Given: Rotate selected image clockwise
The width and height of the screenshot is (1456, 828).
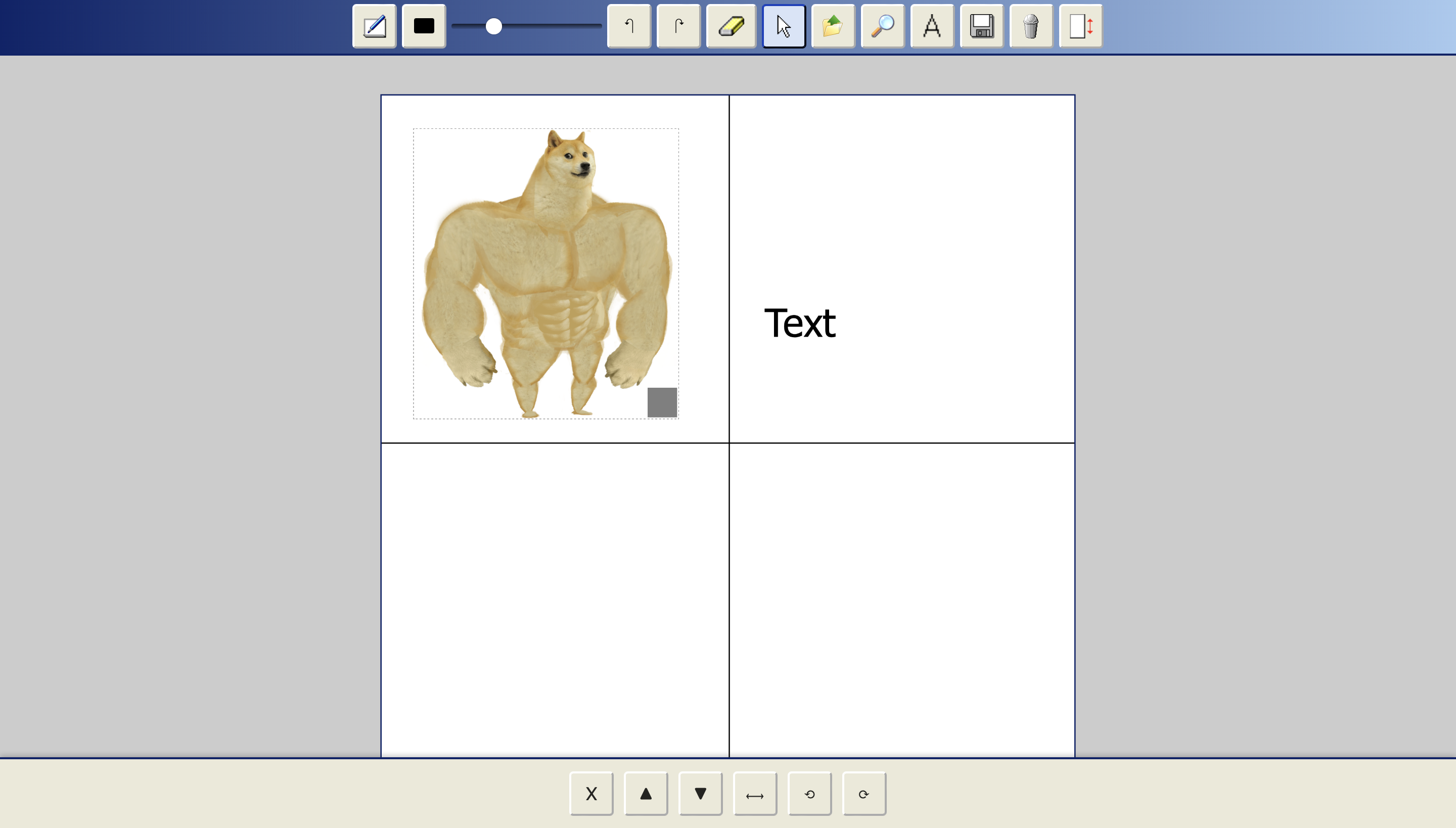Looking at the screenshot, I should 864,793.
